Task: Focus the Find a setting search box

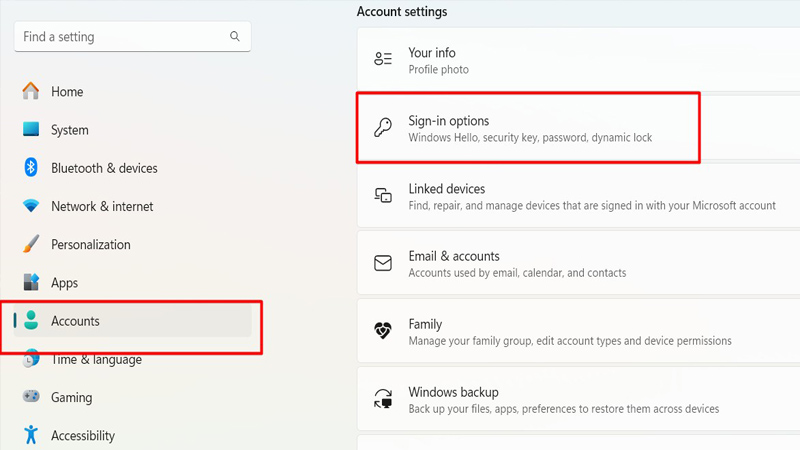Action: tap(133, 36)
